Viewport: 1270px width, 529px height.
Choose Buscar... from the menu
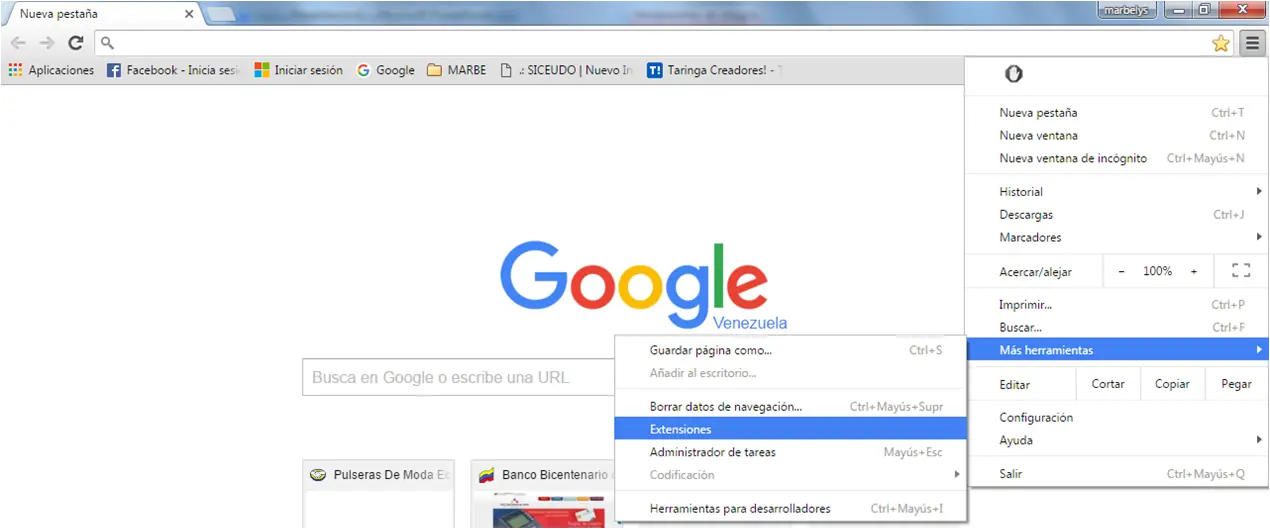click(1117, 327)
